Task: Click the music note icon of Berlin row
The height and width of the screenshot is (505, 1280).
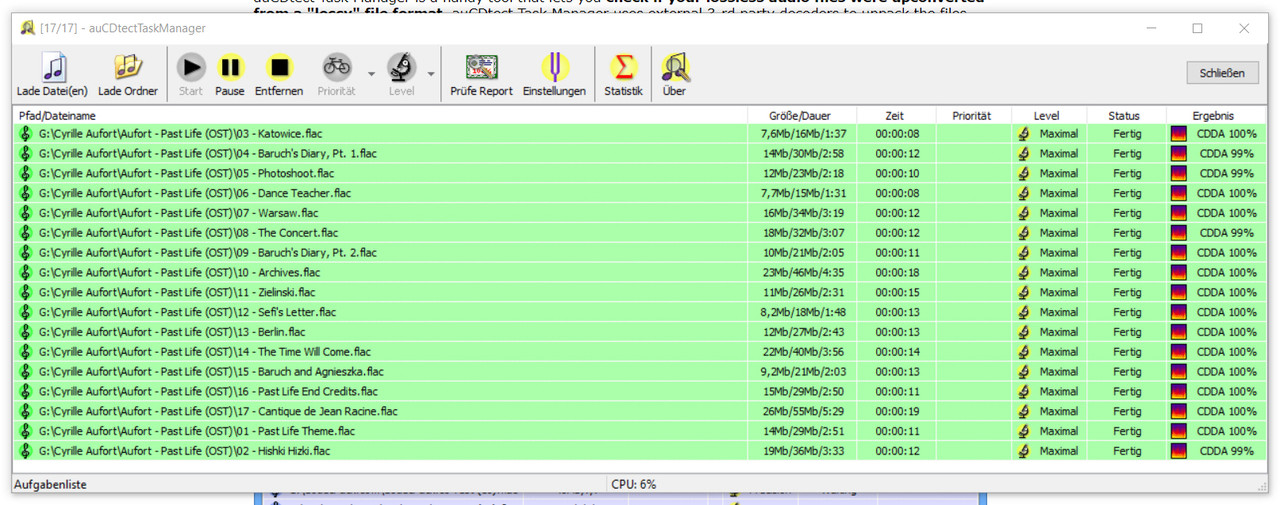Action: coord(26,332)
